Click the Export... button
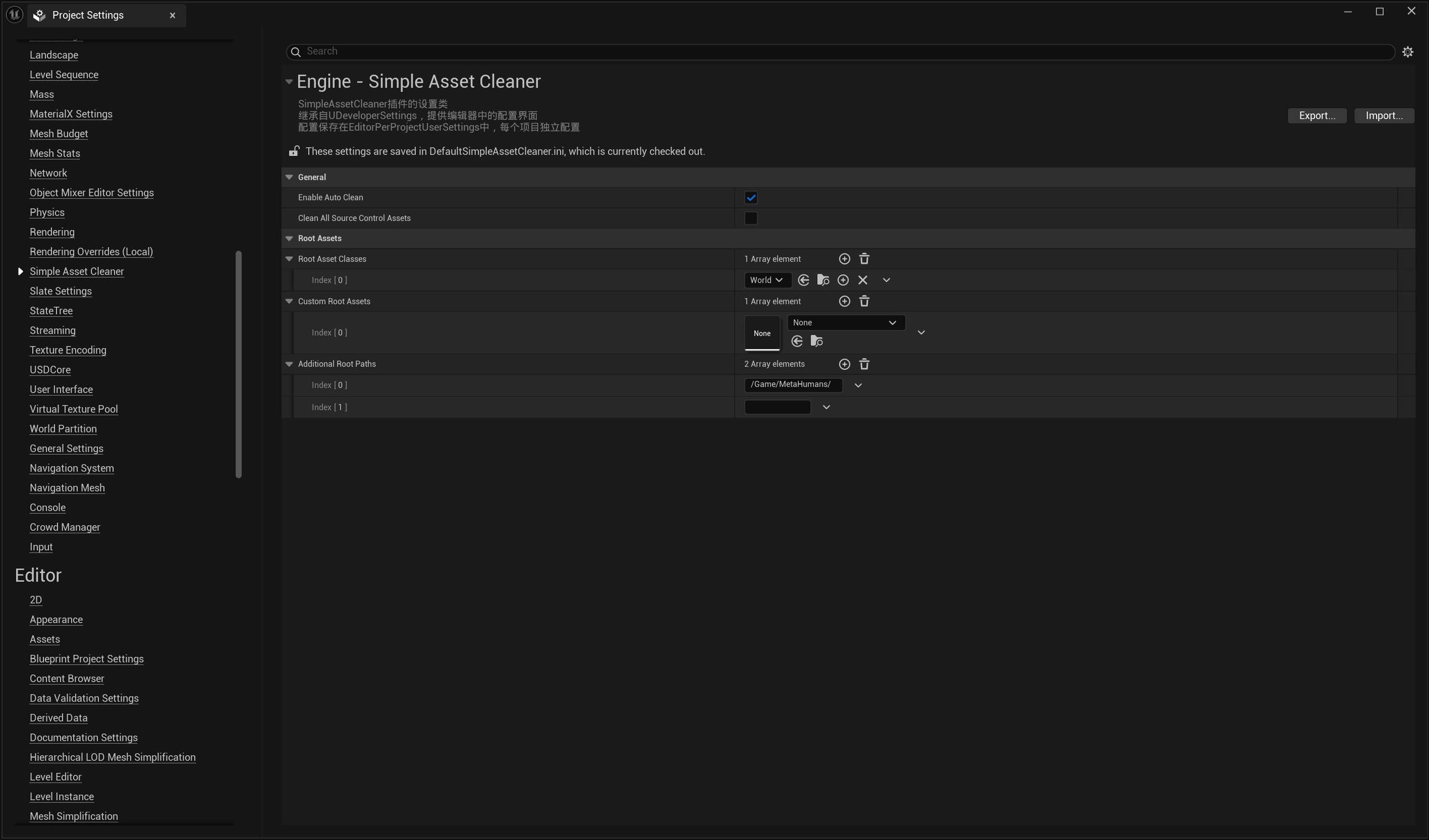The image size is (1429, 840). (x=1317, y=116)
